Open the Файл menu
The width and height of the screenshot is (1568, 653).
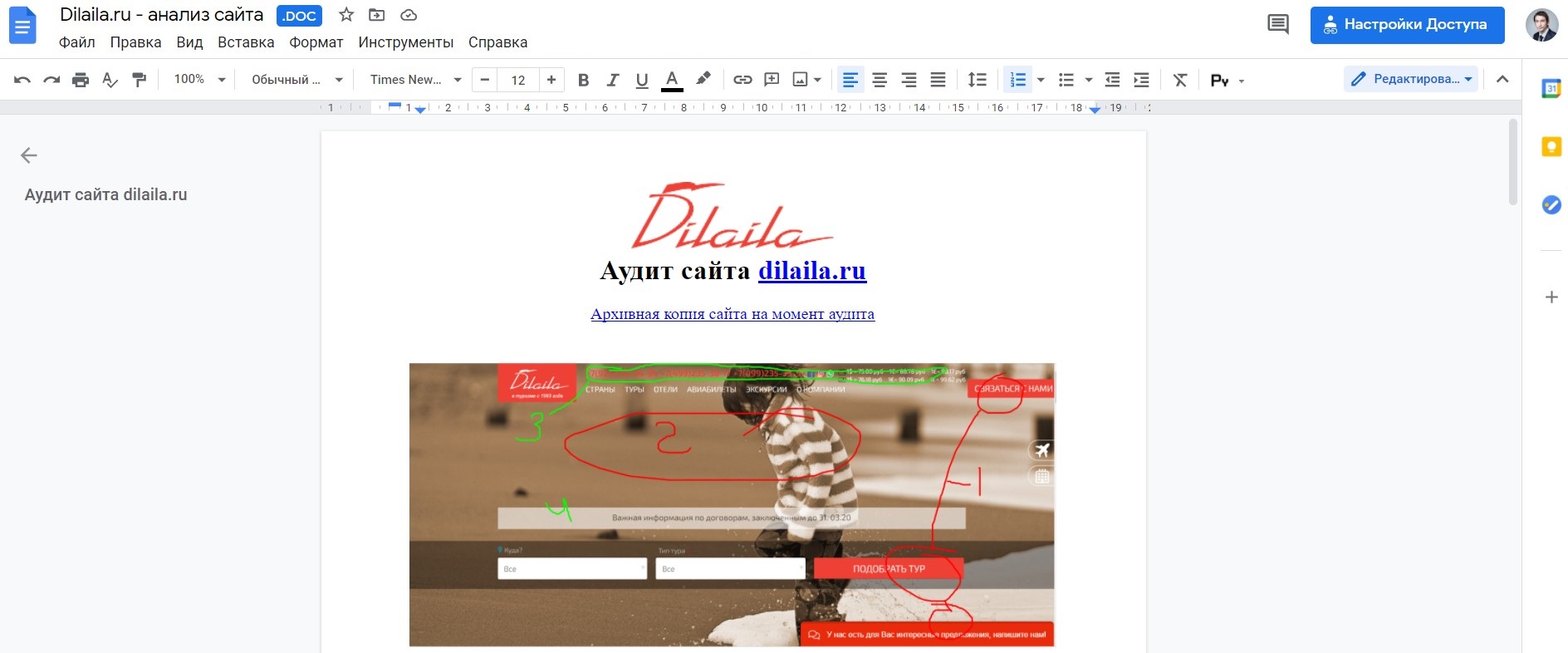tap(77, 42)
